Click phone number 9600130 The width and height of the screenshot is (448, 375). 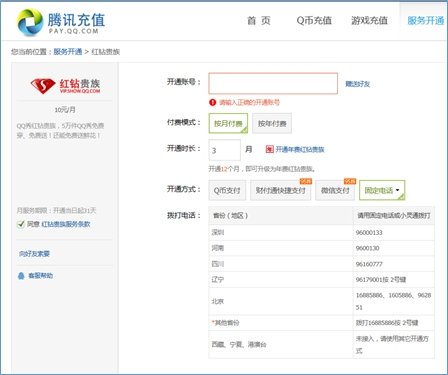[367, 248]
